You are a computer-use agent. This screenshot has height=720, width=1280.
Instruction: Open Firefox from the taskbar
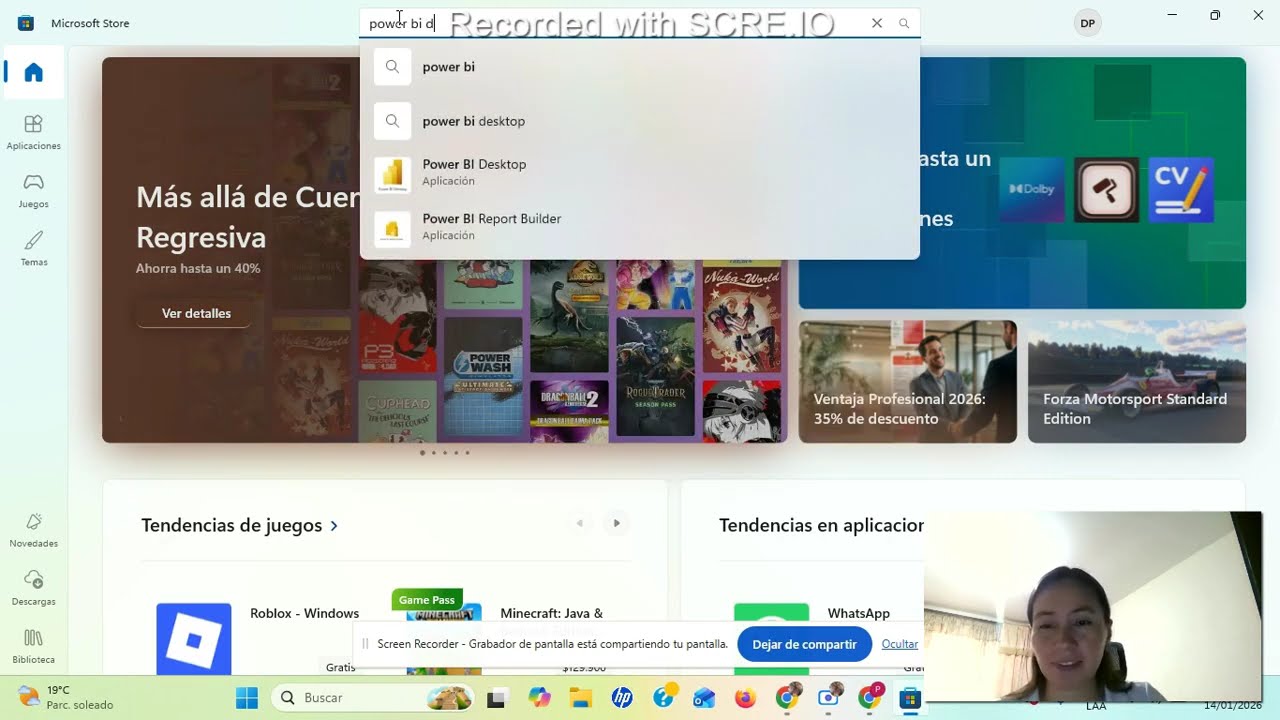746,698
